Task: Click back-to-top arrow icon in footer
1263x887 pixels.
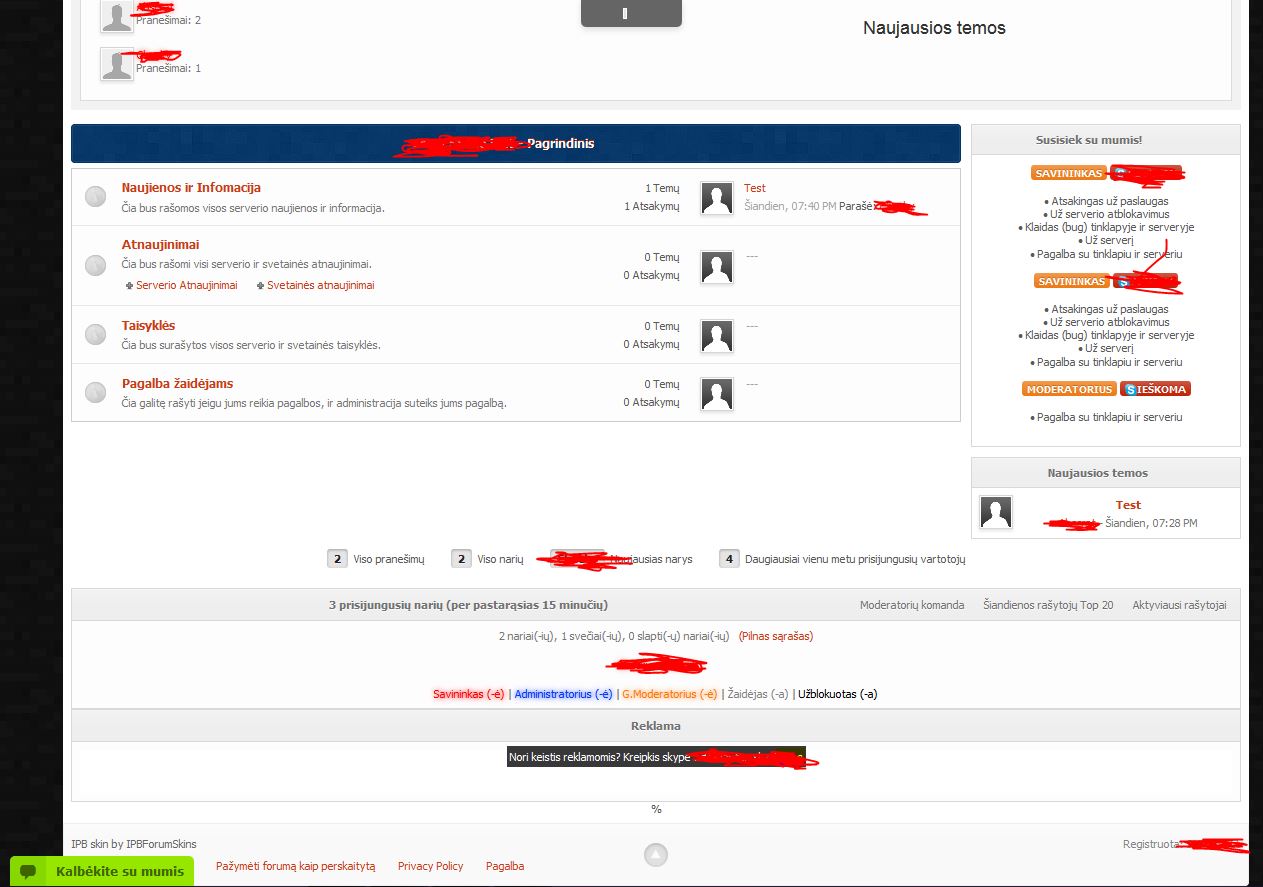Action: pos(655,855)
